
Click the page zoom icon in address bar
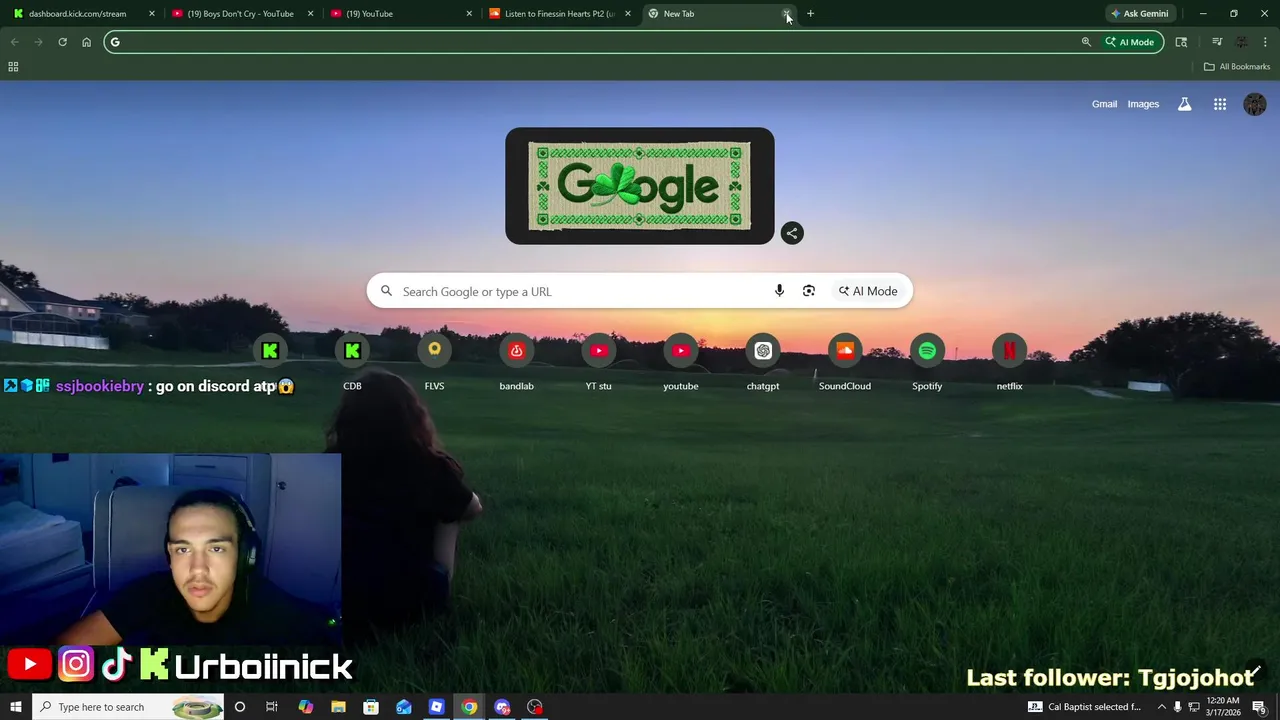[x=1086, y=42]
